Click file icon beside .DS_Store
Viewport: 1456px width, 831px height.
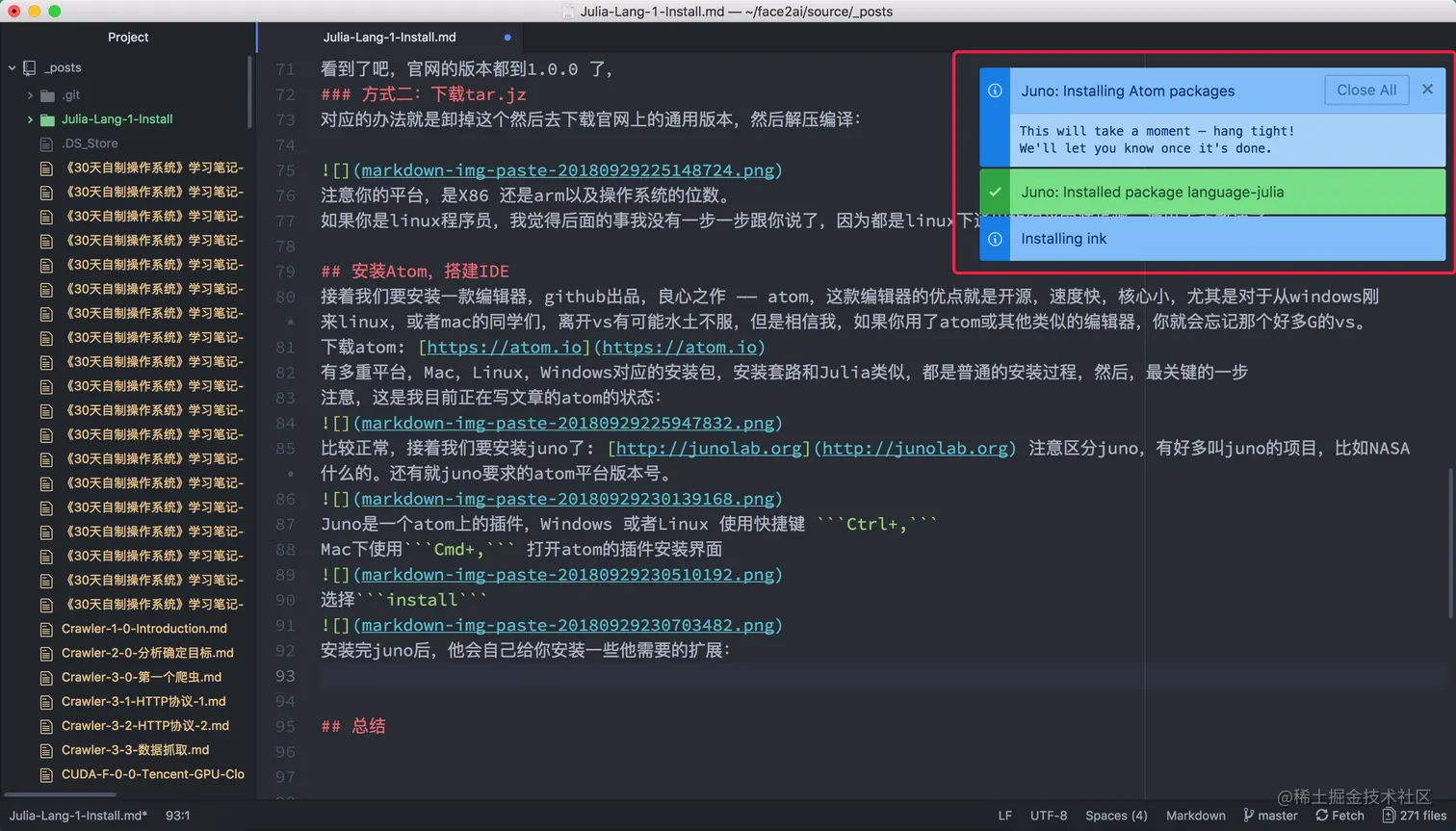[x=46, y=143]
